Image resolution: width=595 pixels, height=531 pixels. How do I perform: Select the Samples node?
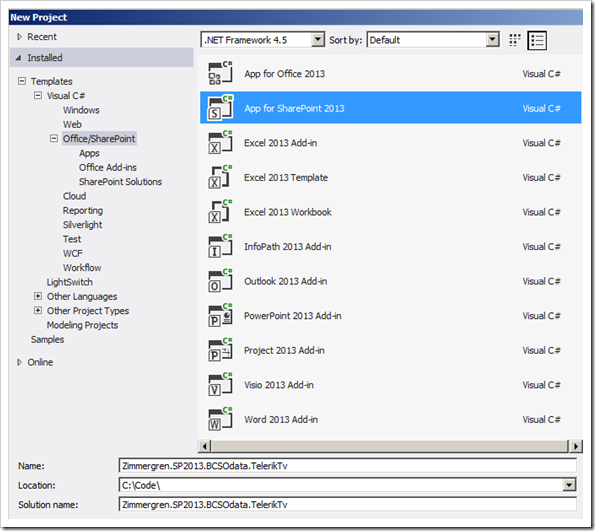pyautogui.click(x=47, y=339)
